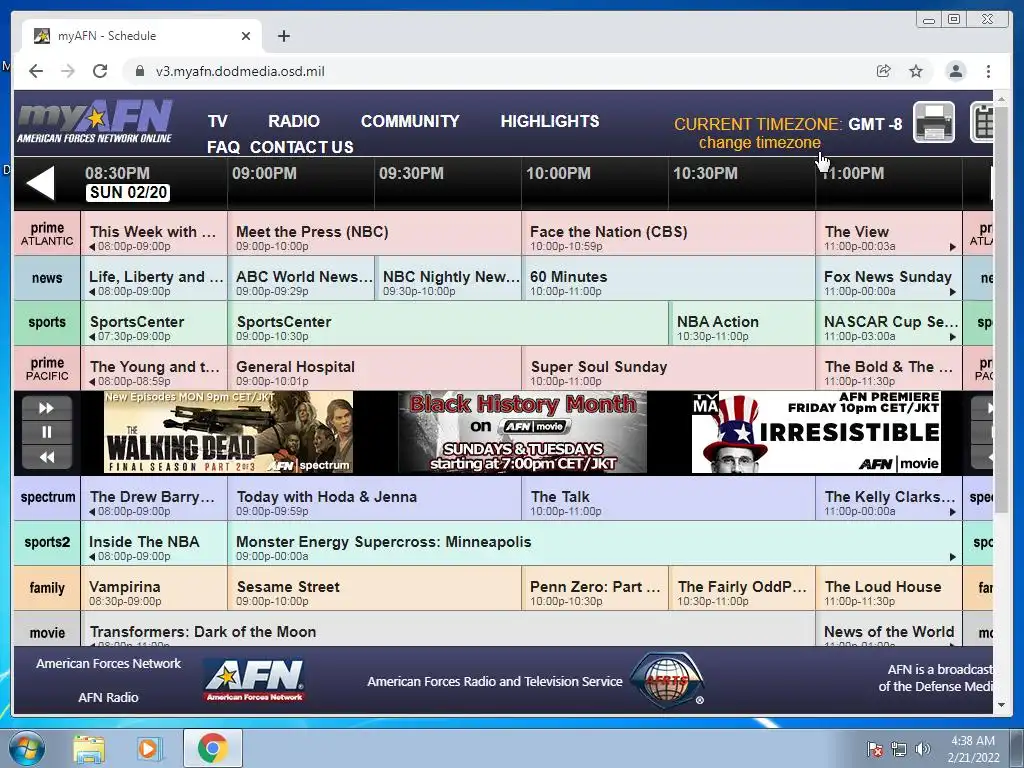
Task: Open the COMMUNITY menu
Action: 410,121
